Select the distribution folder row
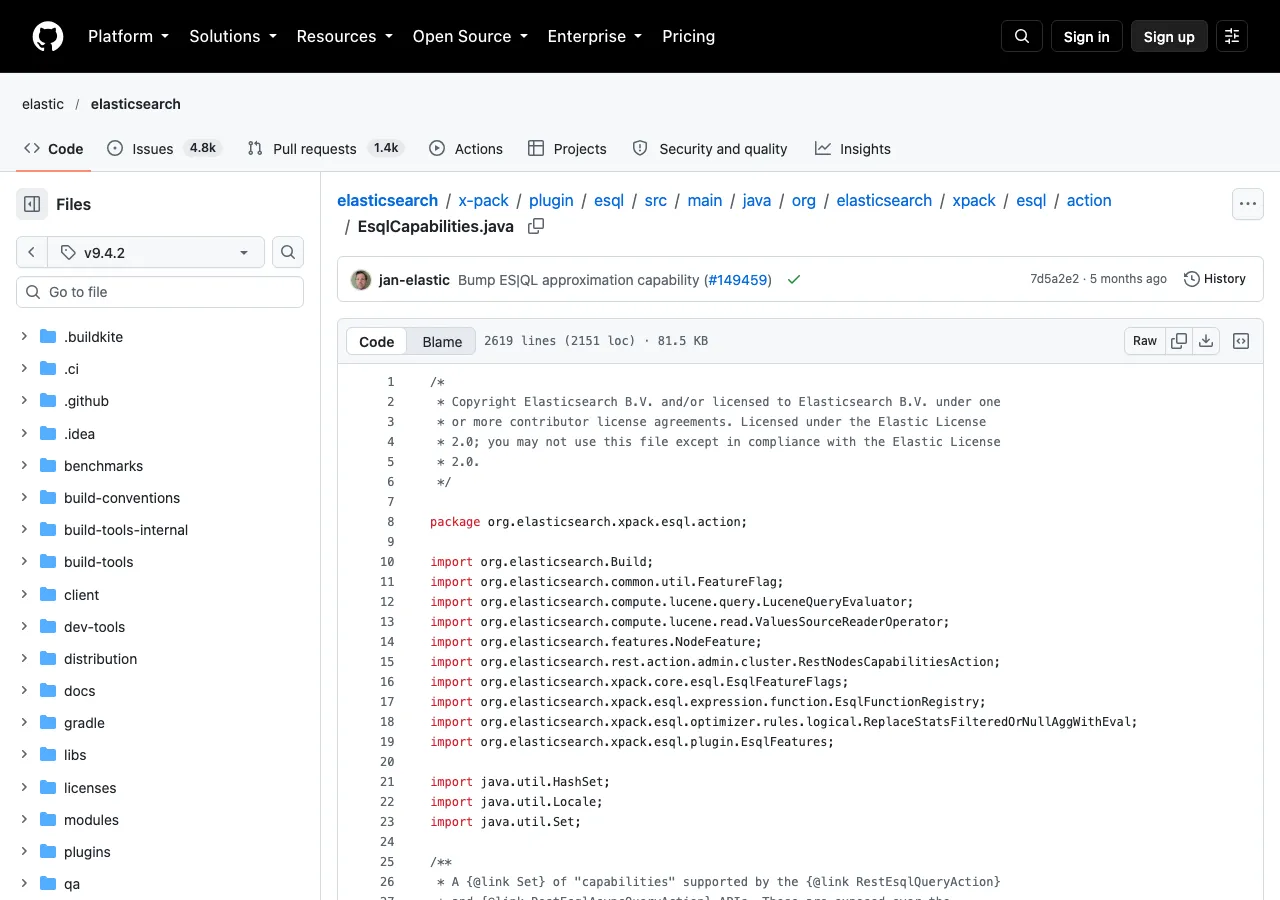The height and width of the screenshot is (900, 1280). 160,659
